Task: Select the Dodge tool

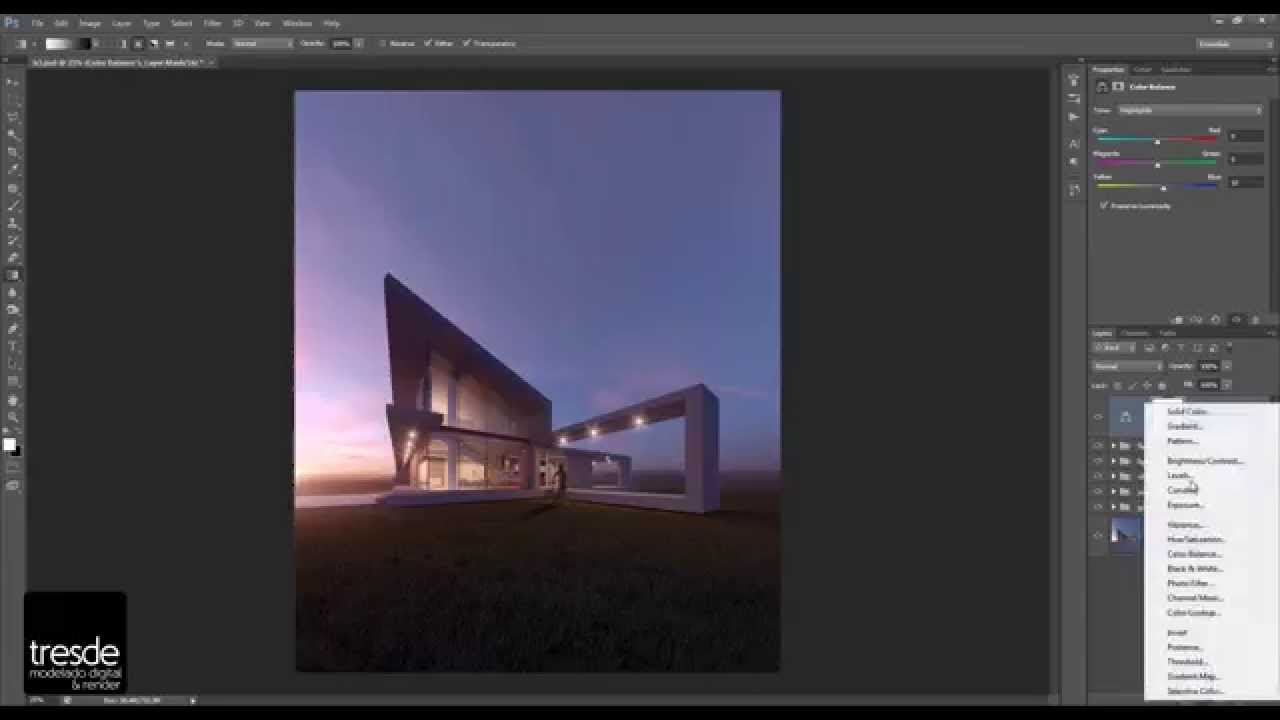Action: [13, 311]
